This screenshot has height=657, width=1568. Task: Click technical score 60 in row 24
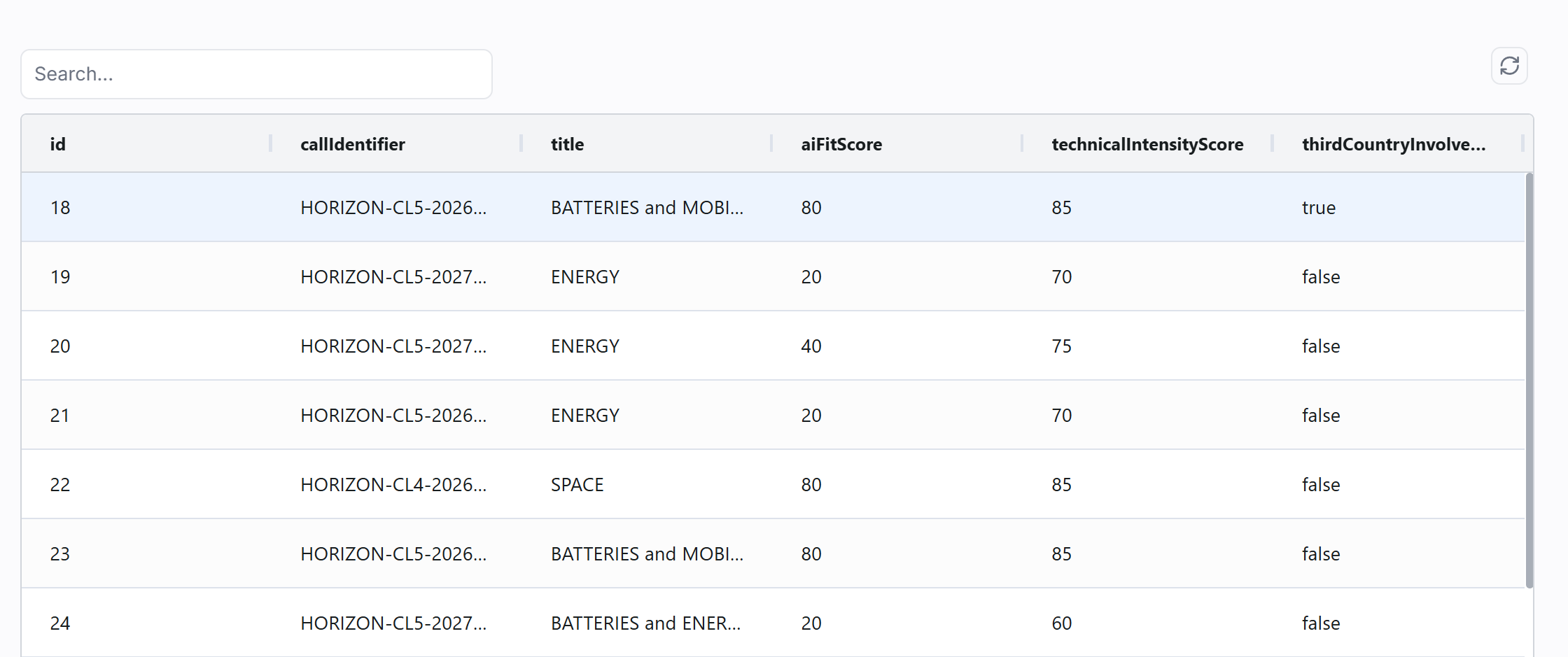[1061, 623]
